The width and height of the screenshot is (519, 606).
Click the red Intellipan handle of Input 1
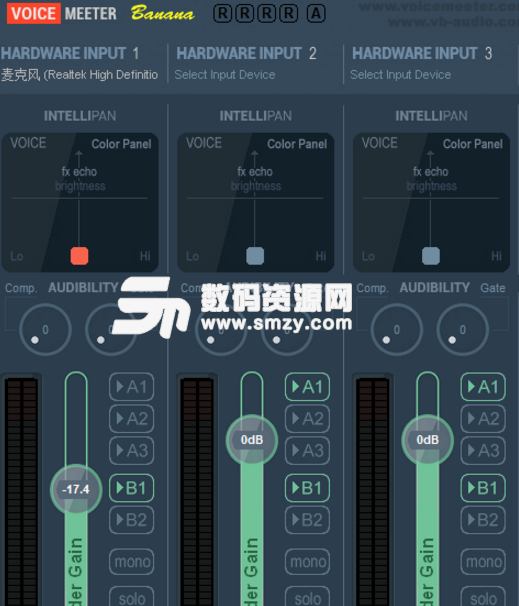pyautogui.click(x=80, y=256)
